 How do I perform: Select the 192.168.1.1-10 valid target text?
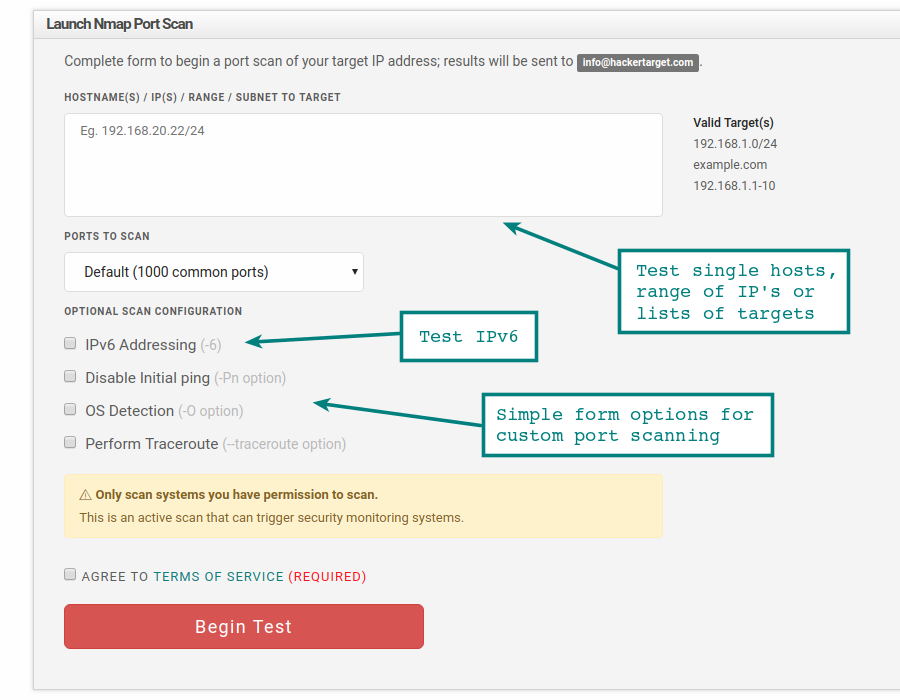pos(734,186)
